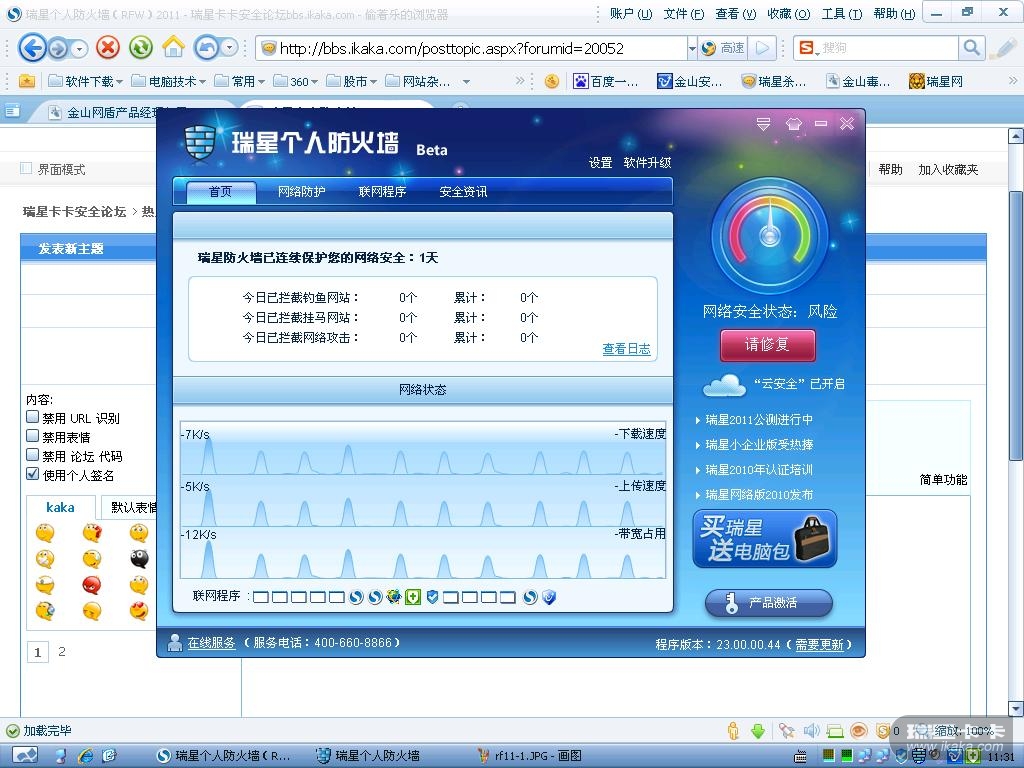
Task: Click the cloud icon beside 云安全已开启
Action: (x=724, y=385)
